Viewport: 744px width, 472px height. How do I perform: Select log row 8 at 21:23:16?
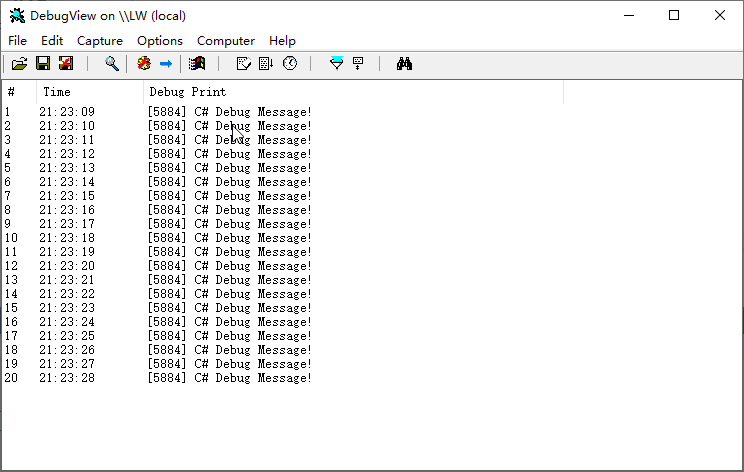tap(158, 210)
